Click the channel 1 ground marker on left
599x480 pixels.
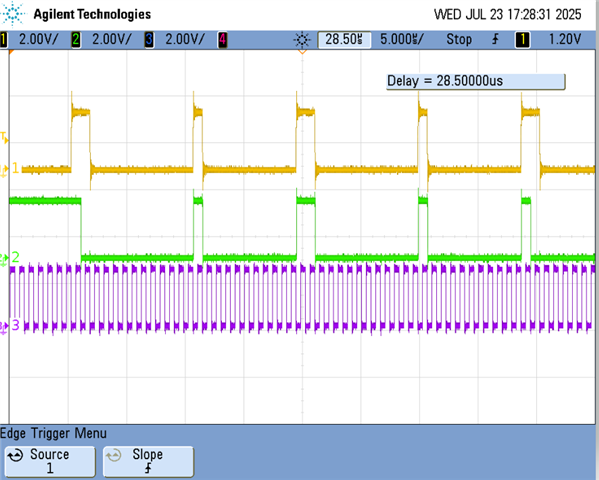click(4, 170)
